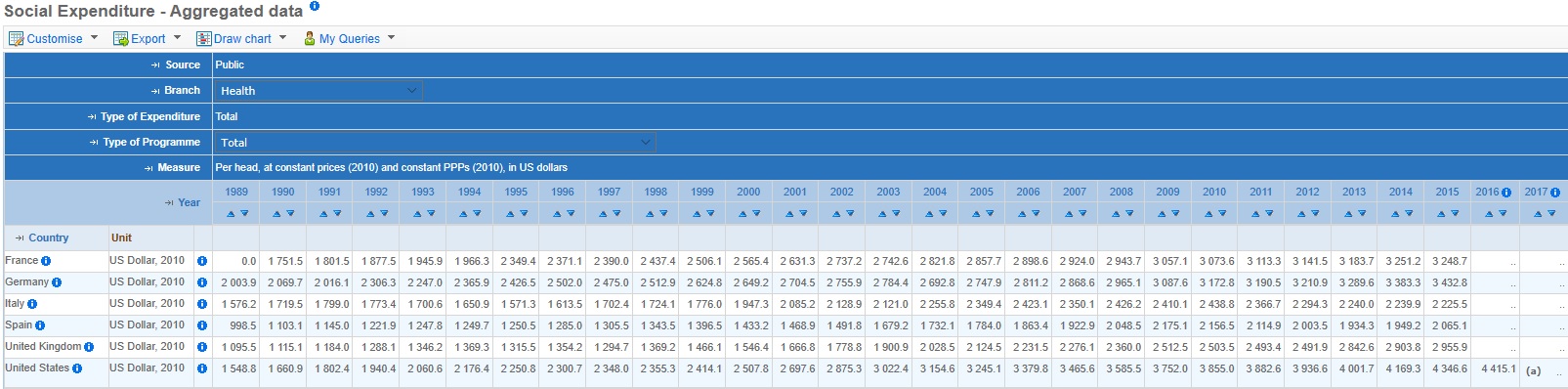
Task: Click the Export spreadsheet icon
Action: (121, 39)
